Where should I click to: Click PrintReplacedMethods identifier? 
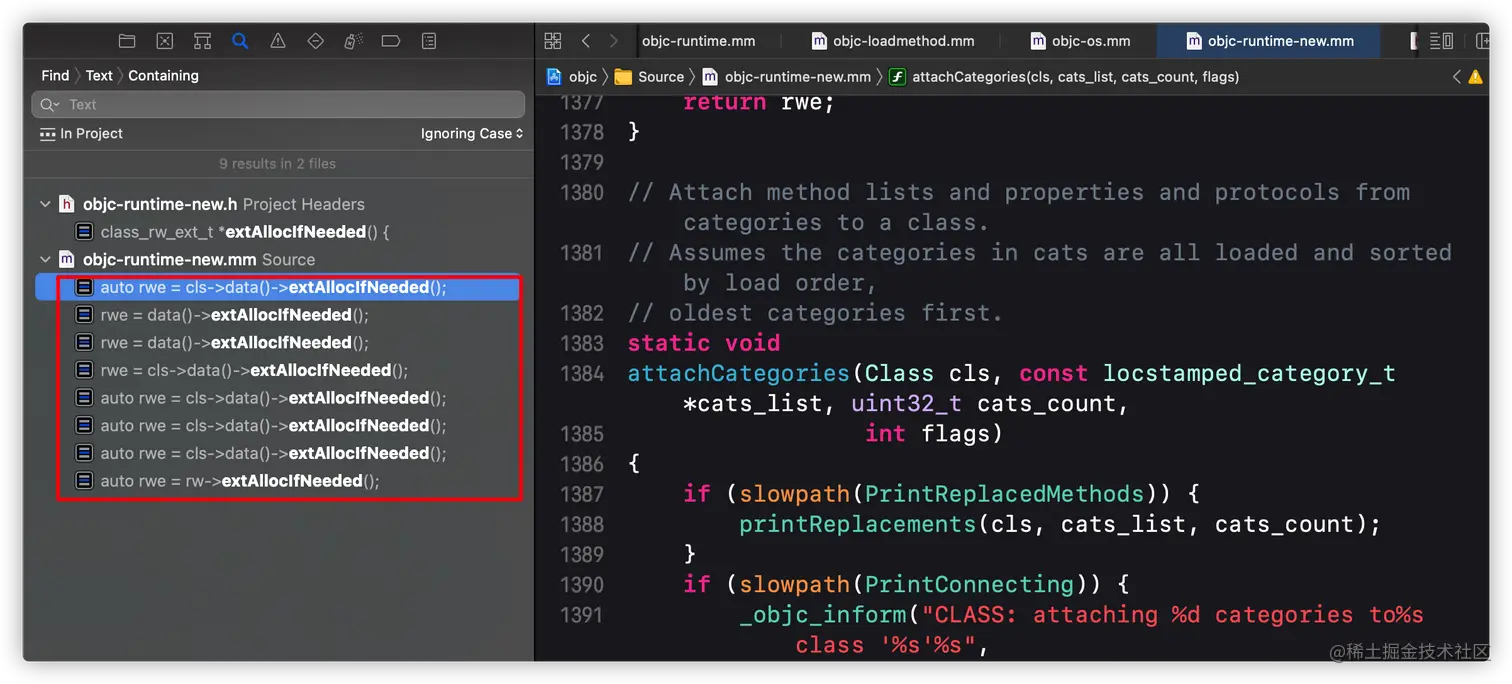[x=1004, y=494]
